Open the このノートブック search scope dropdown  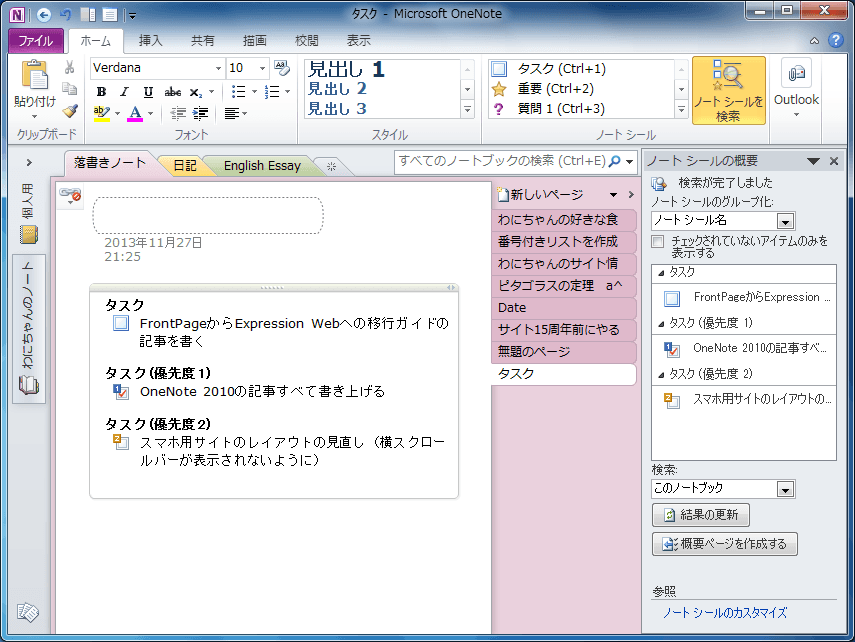coord(785,489)
